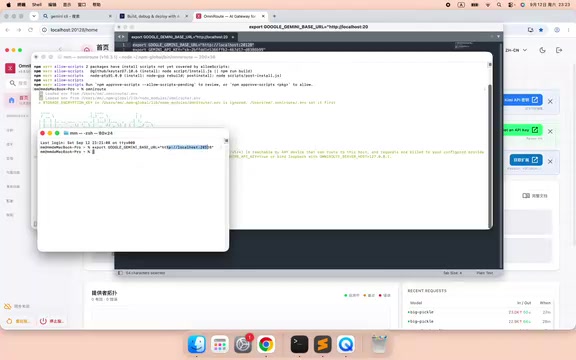Open the Shell menu in the menu bar
The width and height of the screenshot is (576, 360).
(x=37, y=5)
